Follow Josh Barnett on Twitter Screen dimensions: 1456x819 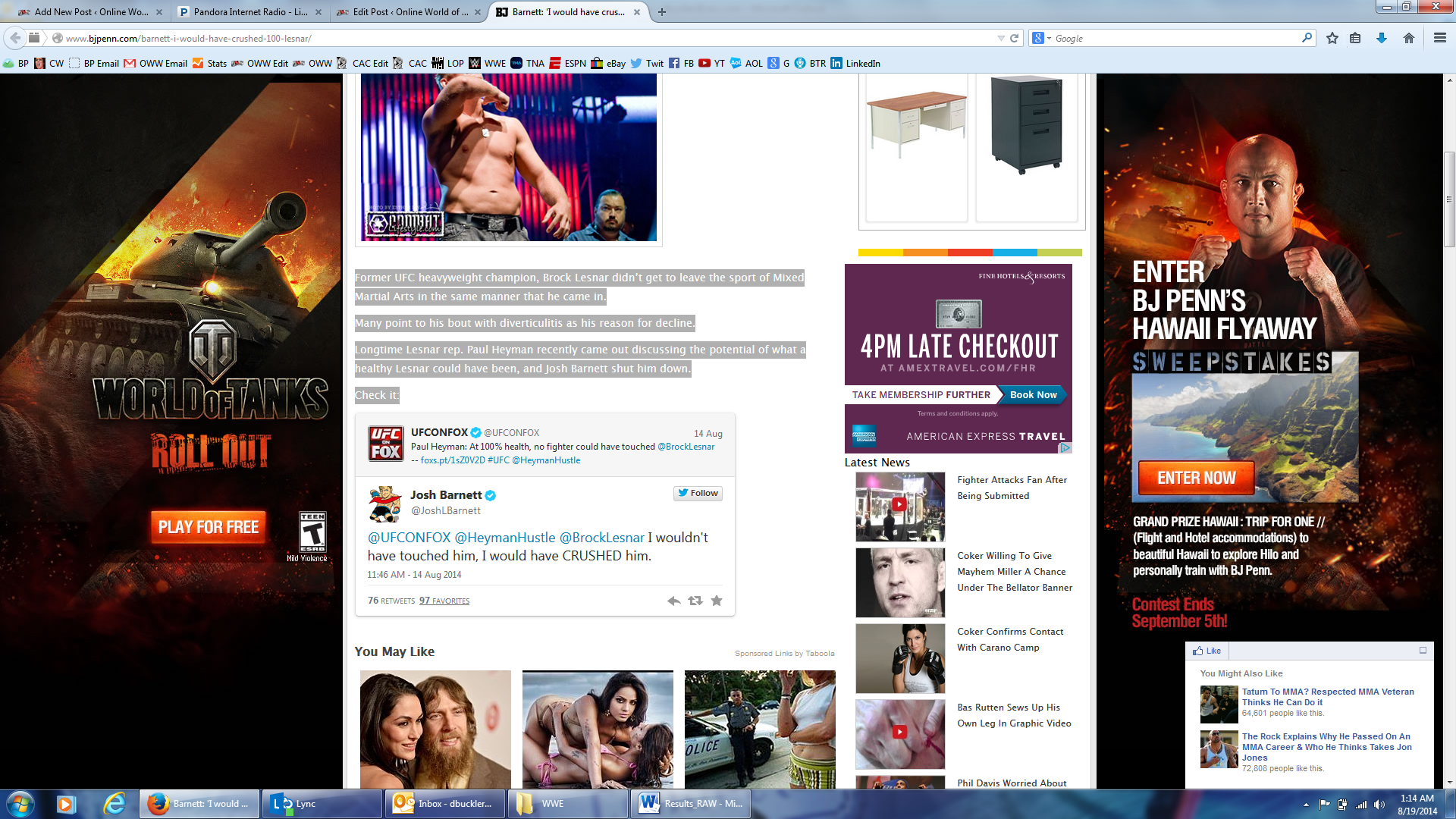point(698,493)
